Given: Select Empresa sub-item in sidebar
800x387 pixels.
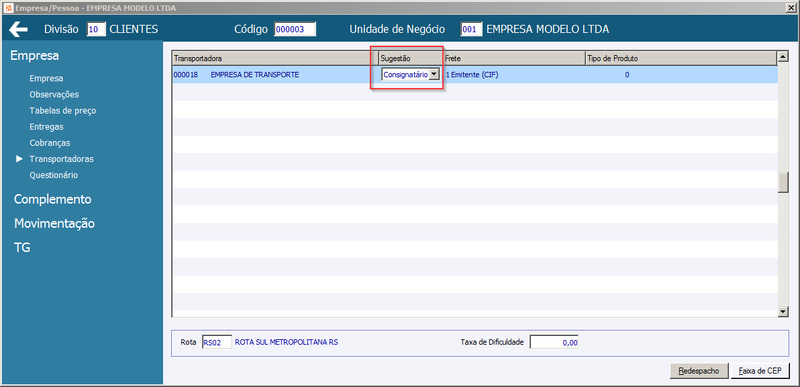Looking at the screenshot, I should [x=46, y=79].
